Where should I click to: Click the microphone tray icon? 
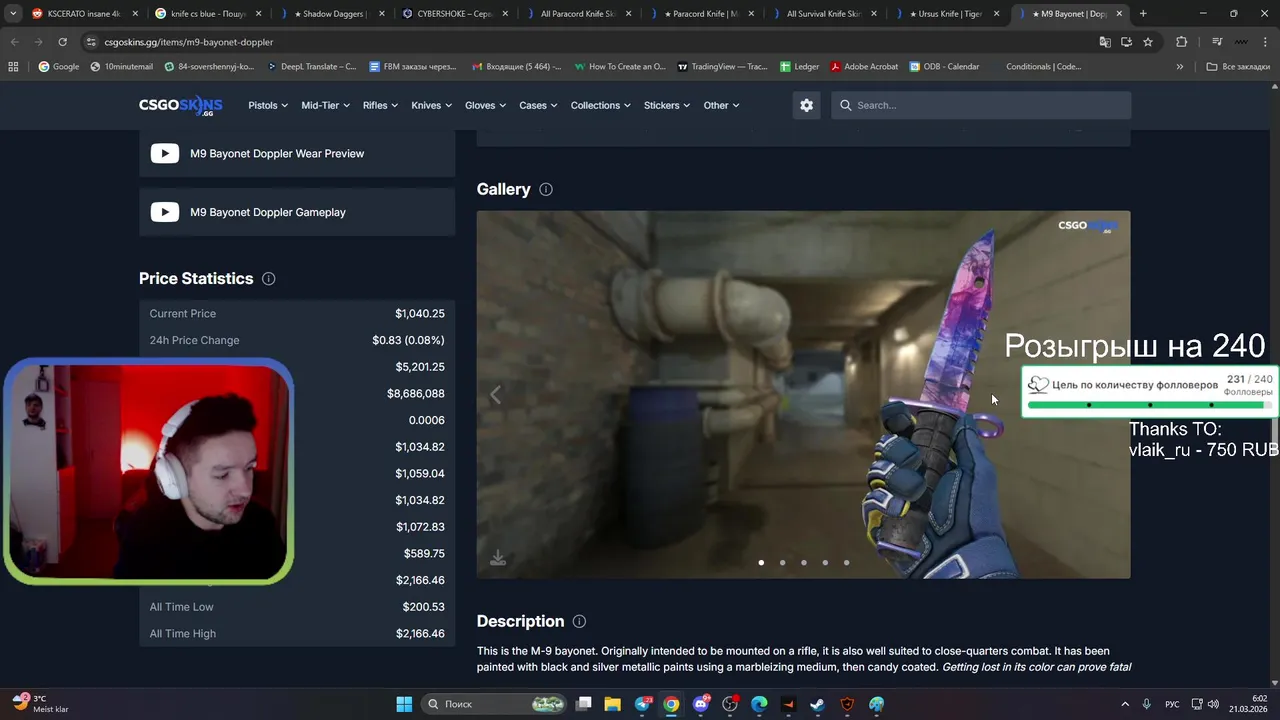coord(1147,704)
